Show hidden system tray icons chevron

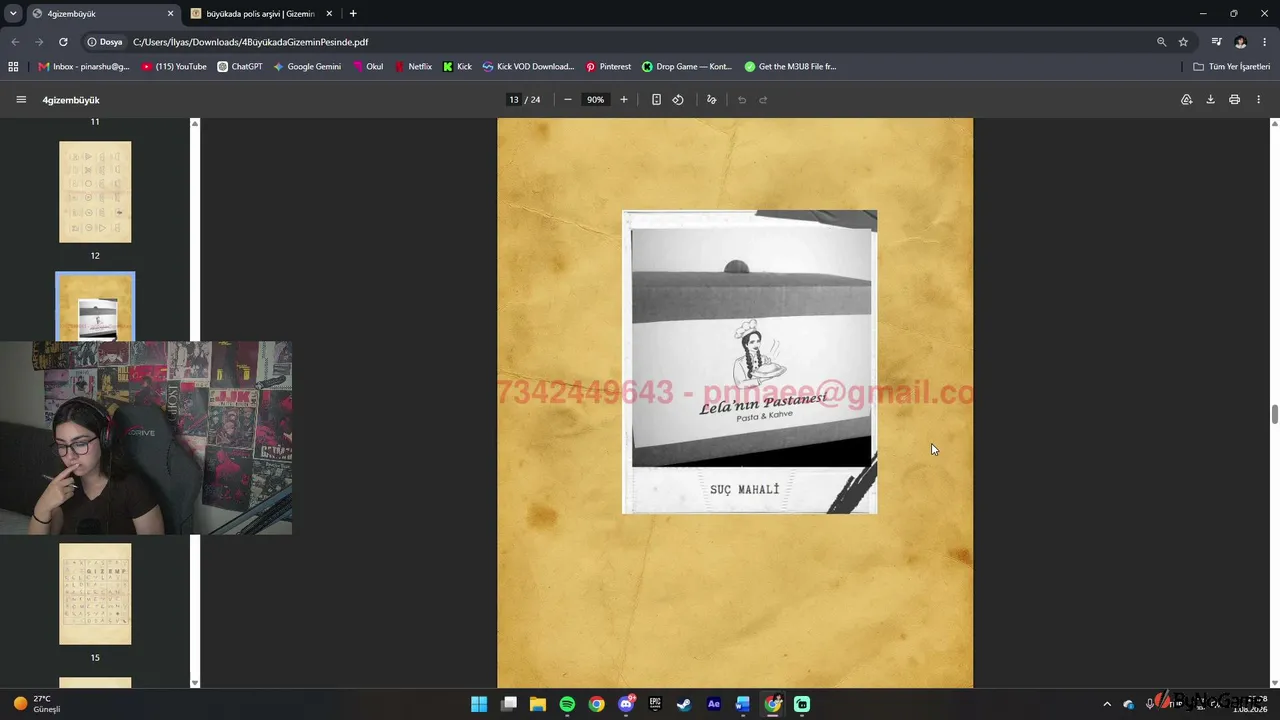1107,704
